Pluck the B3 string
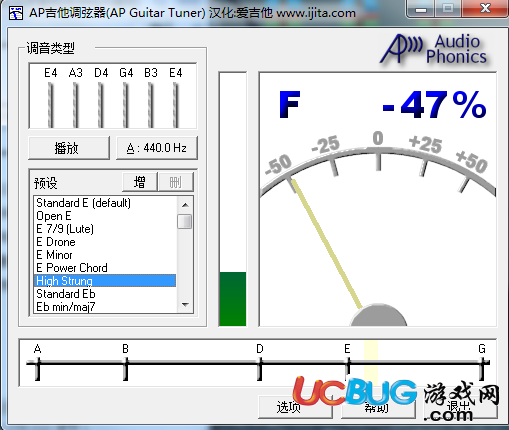Viewport: 509px width, 430px height. pos(151,104)
